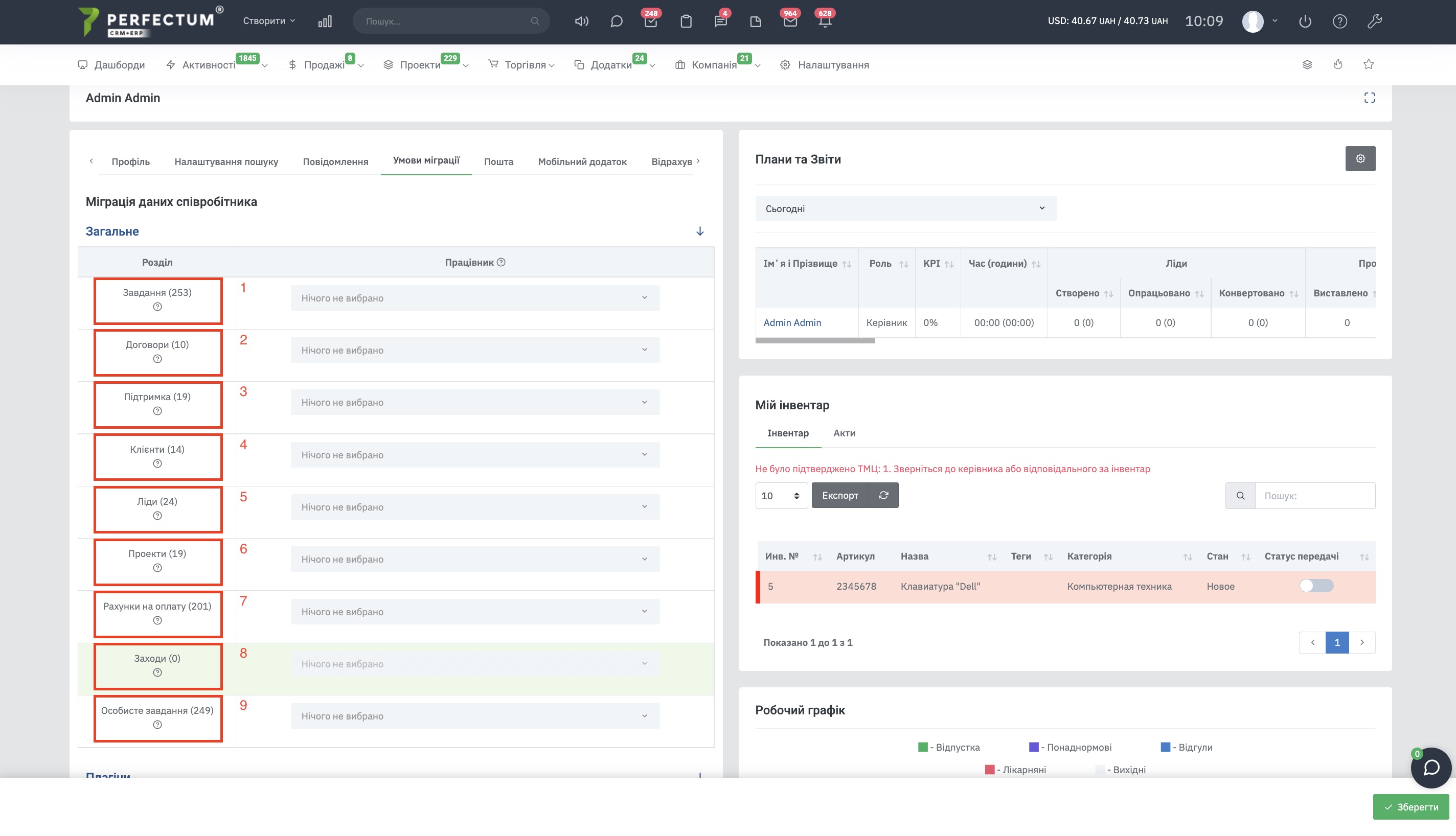The width and height of the screenshot is (1456, 836).
Task: Open the Сьогодні period dropdown
Action: pyautogui.click(x=906, y=208)
